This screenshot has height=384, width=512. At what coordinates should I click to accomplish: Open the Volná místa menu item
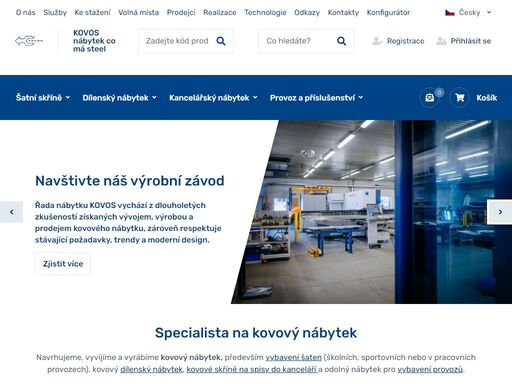click(138, 13)
